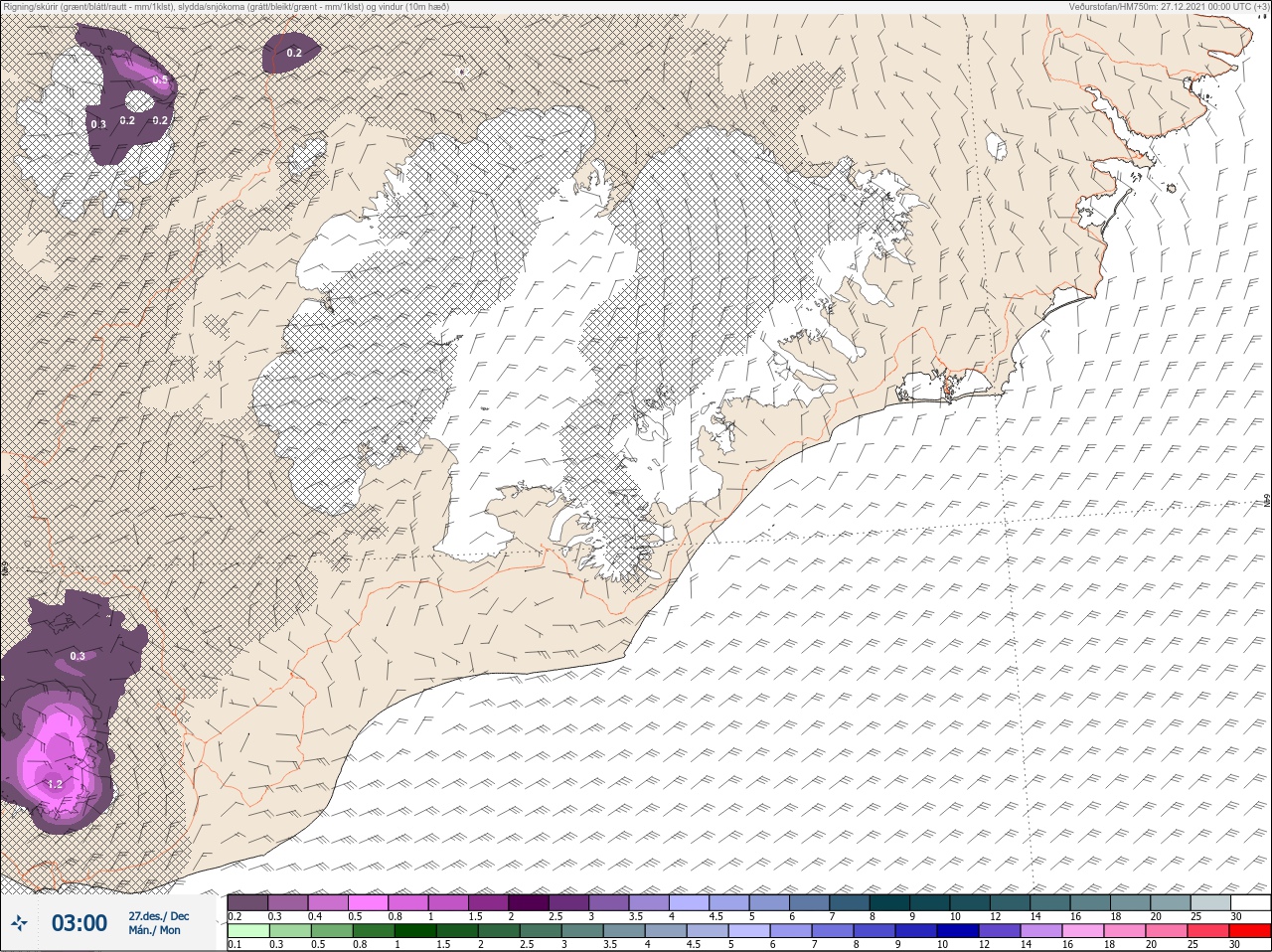Click the '27.des./ Dec' date text

coord(158,915)
